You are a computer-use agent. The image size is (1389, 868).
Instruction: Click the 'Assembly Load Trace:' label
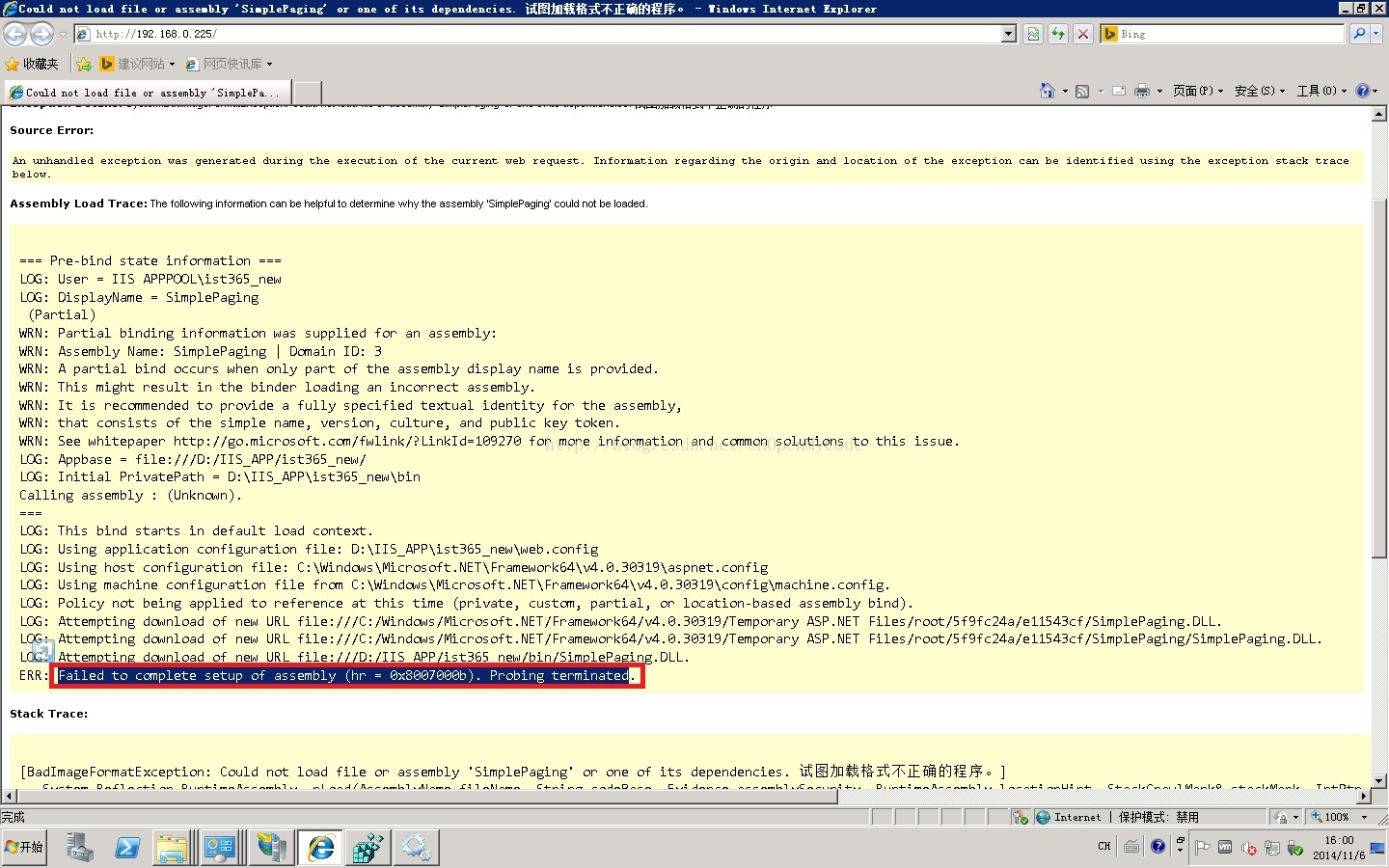(x=78, y=203)
